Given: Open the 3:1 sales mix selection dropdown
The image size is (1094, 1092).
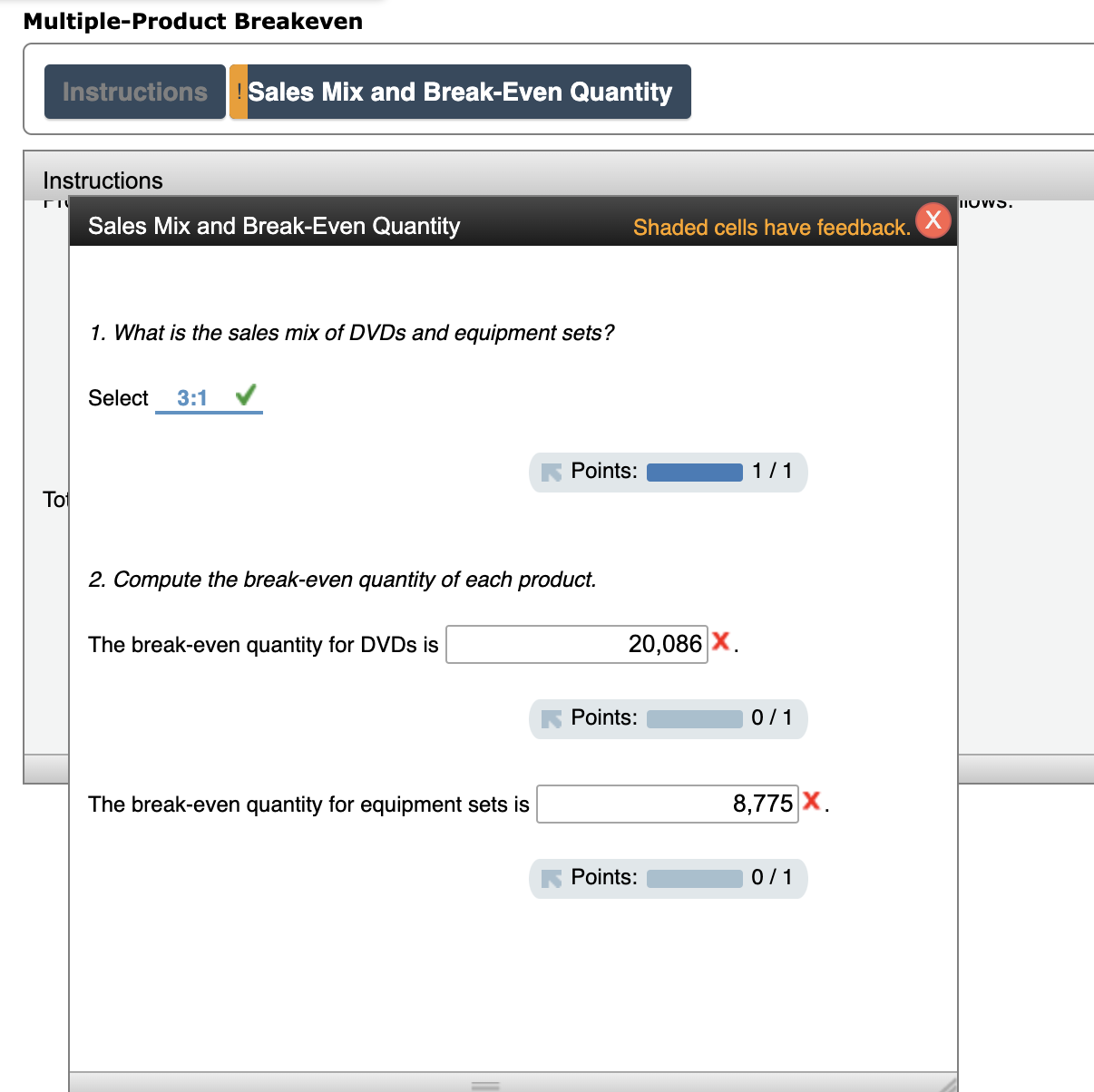Looking at the screenshot, I should point(191,397).
